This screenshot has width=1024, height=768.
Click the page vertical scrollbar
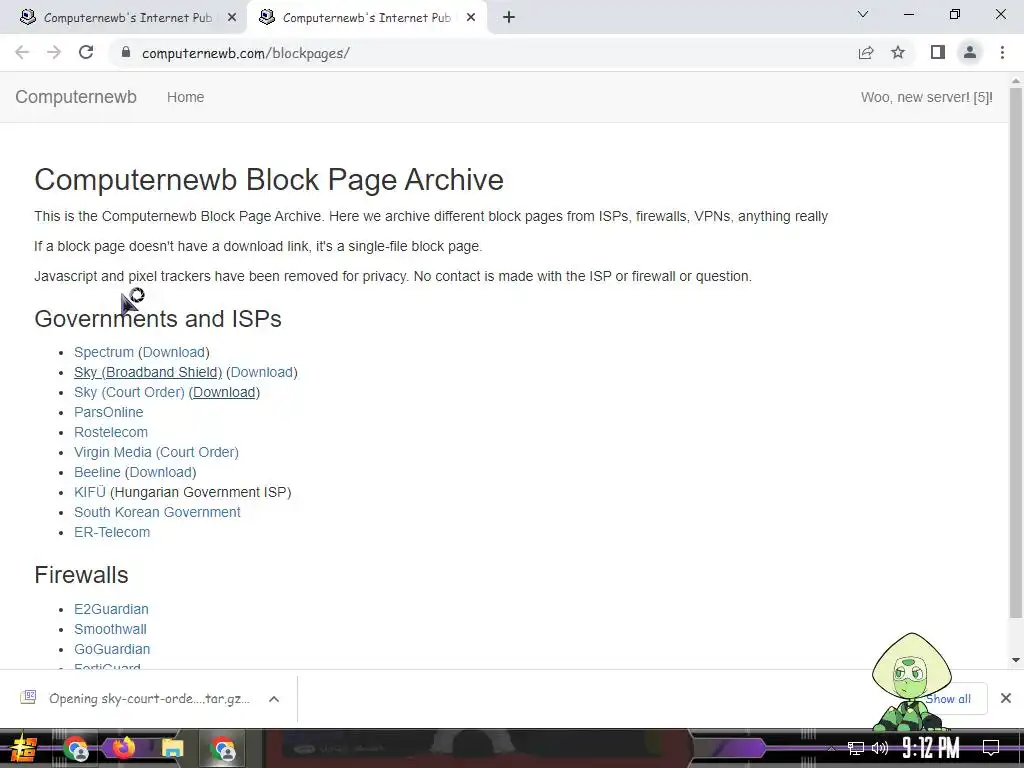coord(1016,353)
